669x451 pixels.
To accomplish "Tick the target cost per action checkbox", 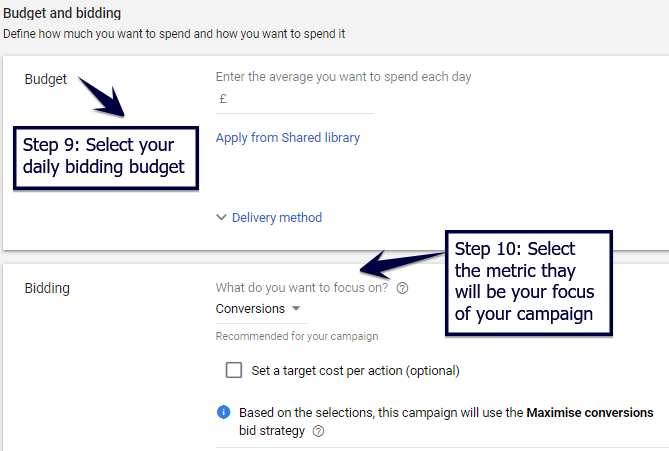I will click(x=234, y=370).
